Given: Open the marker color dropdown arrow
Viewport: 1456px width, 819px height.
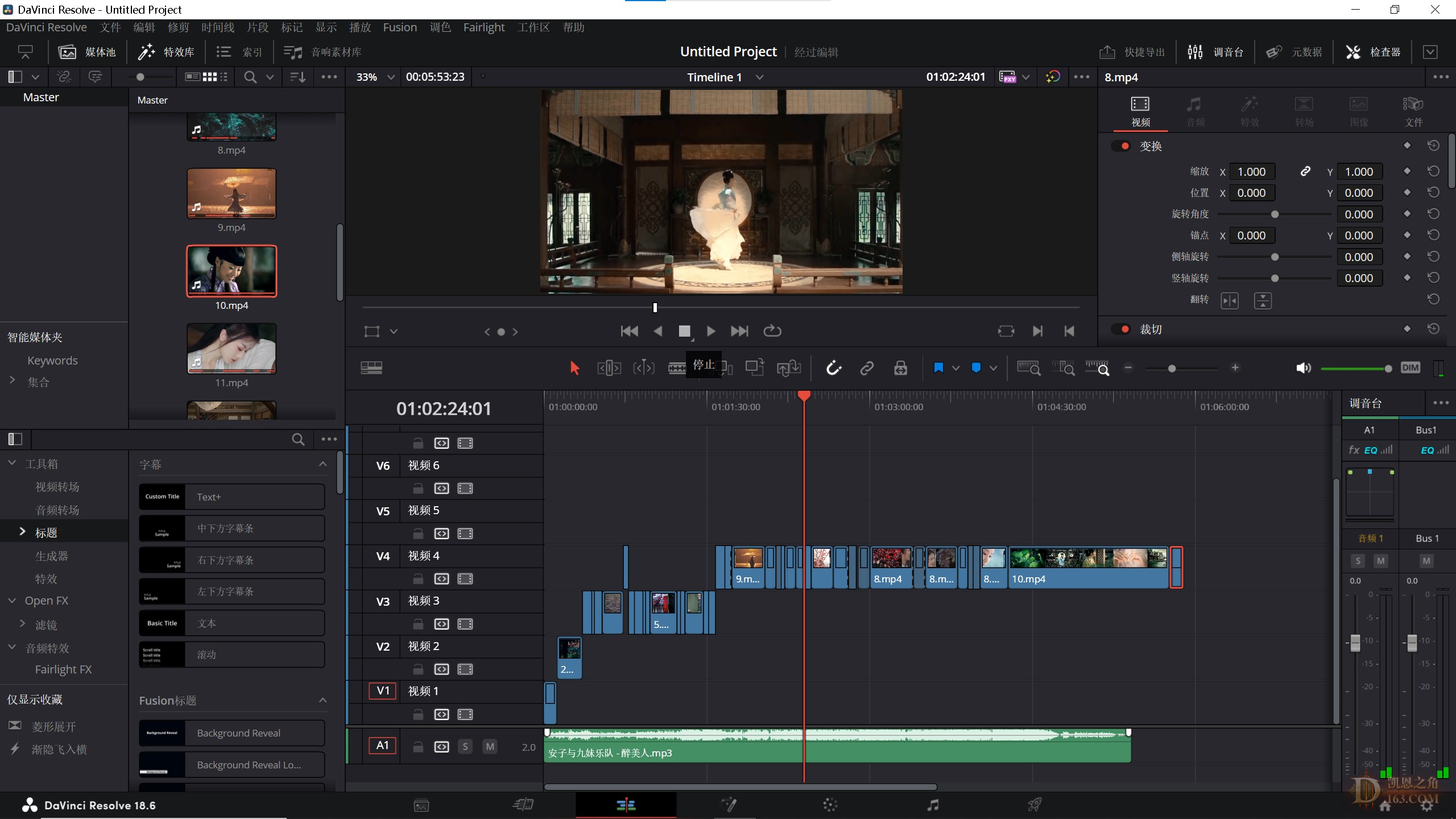Looking at the screenshot, I should point(994,368).
